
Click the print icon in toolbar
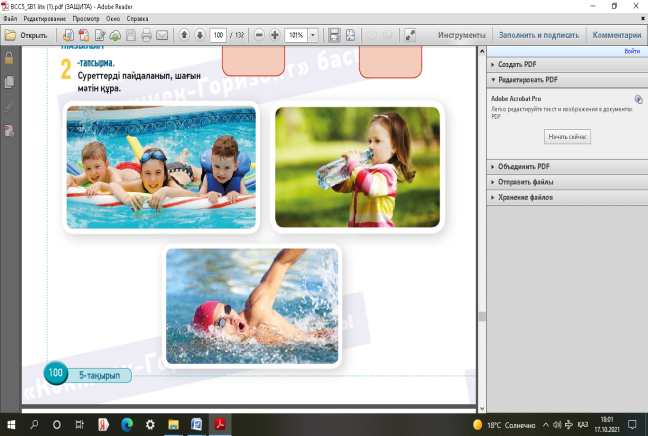pos(146,35)
